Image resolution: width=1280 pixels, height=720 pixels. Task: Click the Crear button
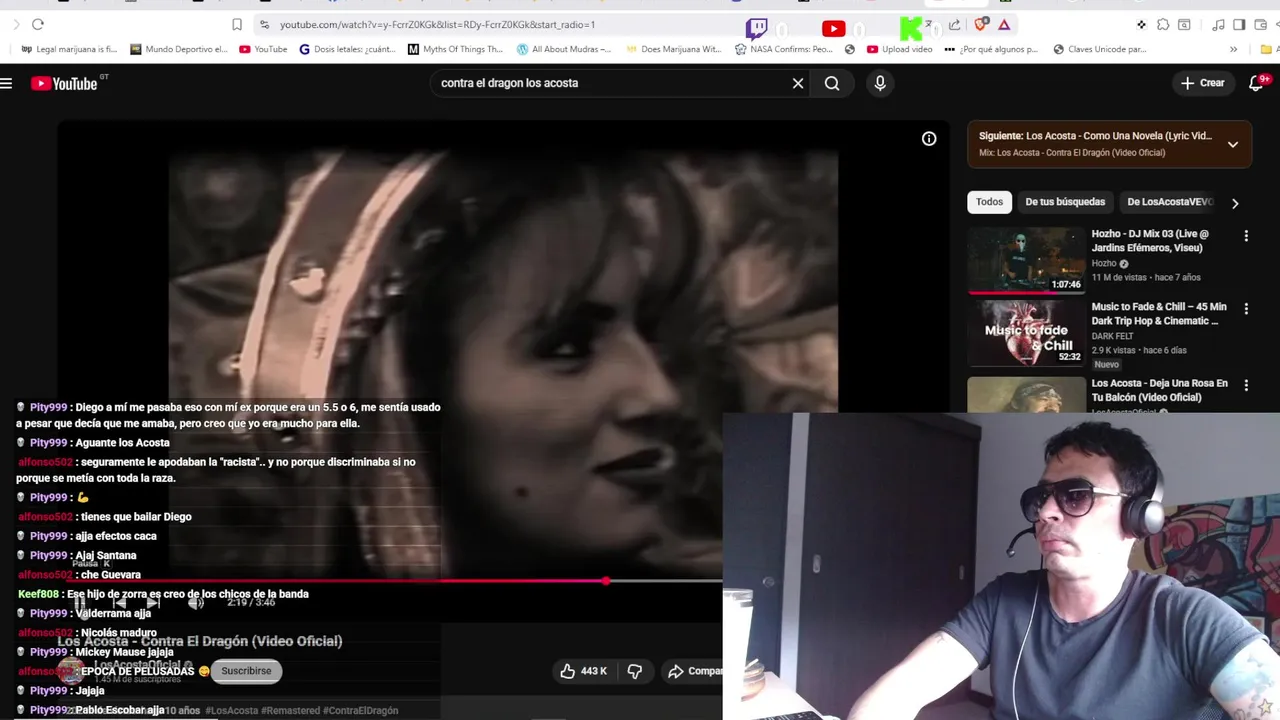pos(1202,83)
